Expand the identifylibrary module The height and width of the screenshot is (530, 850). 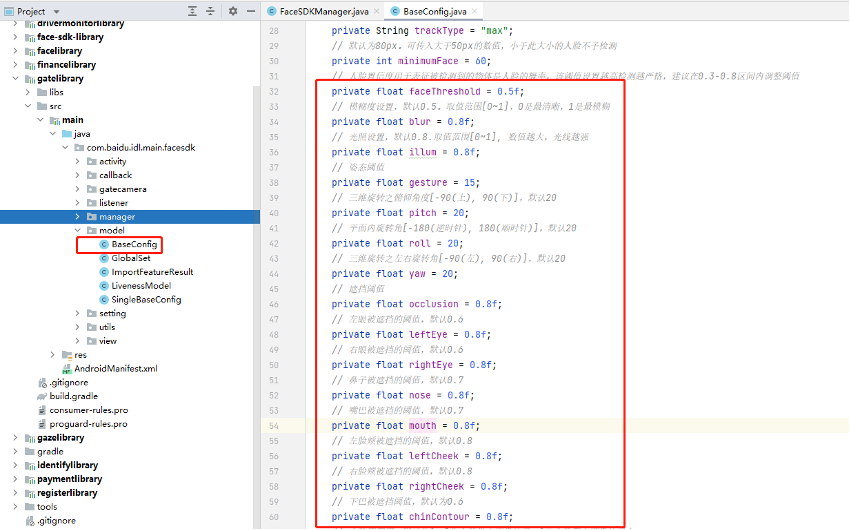point(15,466)
